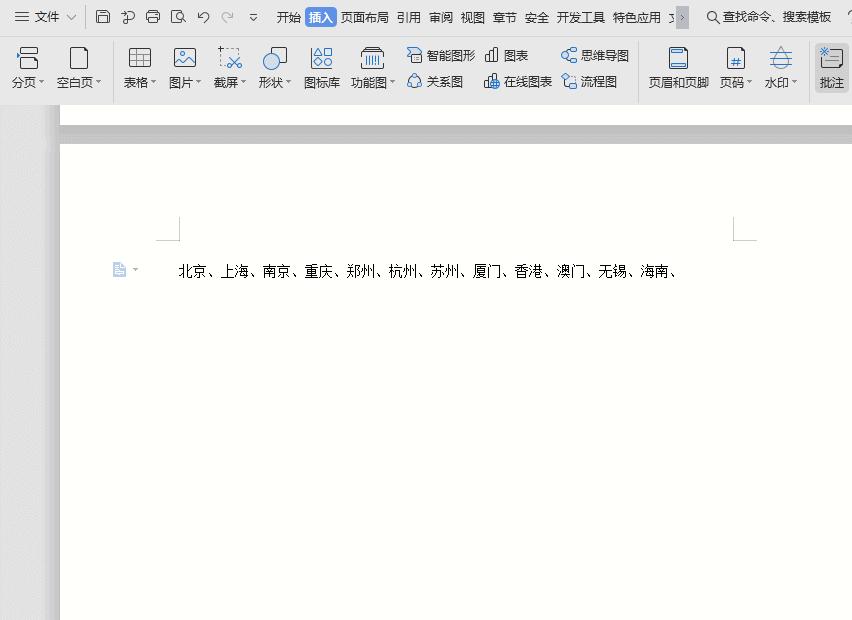
Task: Open the quick access toolbar customize chevron
Action: pos(253,17)
